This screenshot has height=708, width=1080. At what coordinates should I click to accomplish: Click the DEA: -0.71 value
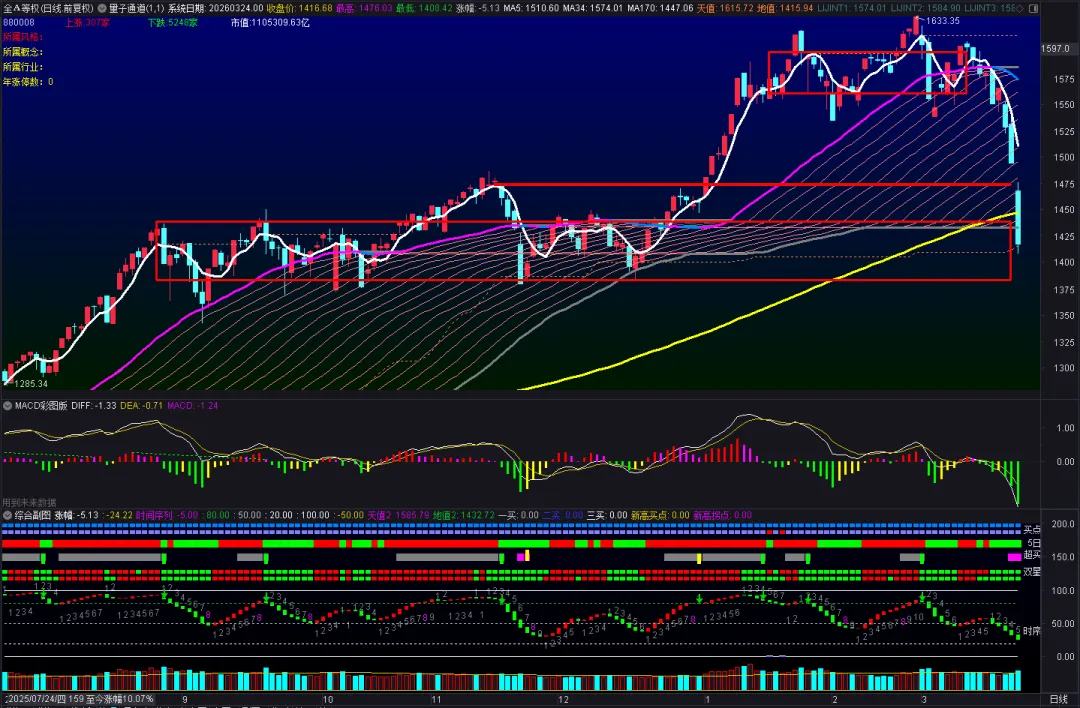141,406
